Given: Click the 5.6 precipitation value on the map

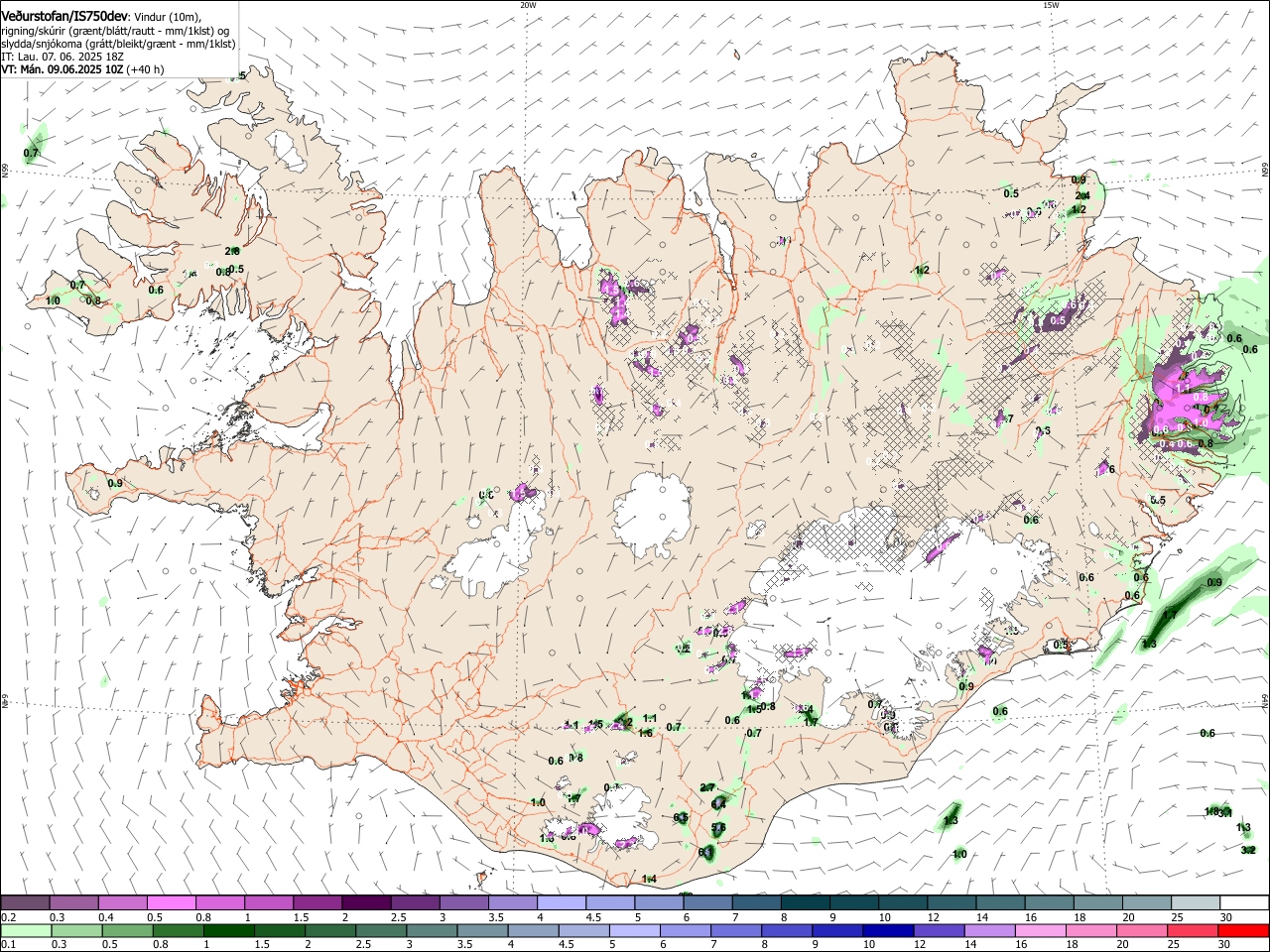Looking at the screenshot, I should click(719, 827).
